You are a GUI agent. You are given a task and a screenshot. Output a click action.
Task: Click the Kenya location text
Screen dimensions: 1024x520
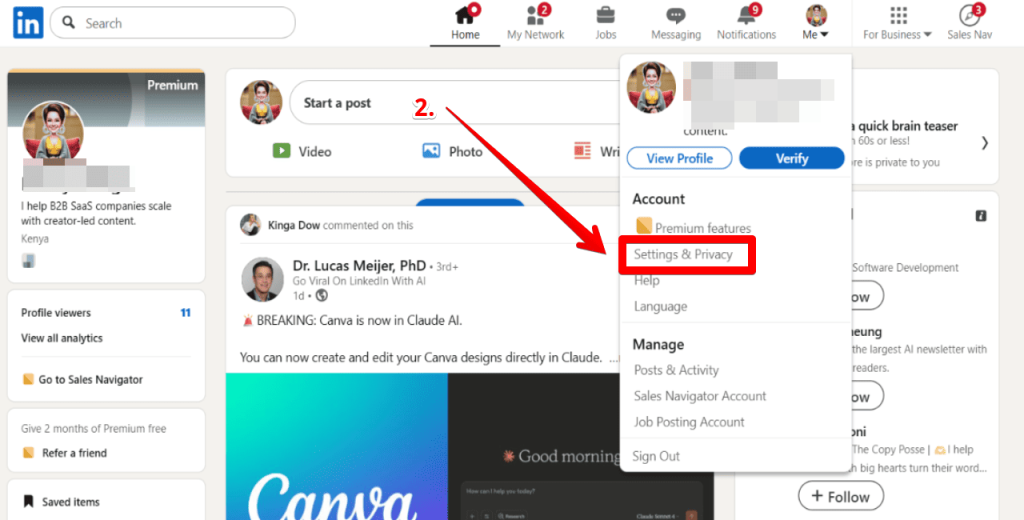[x=35, y=238]
